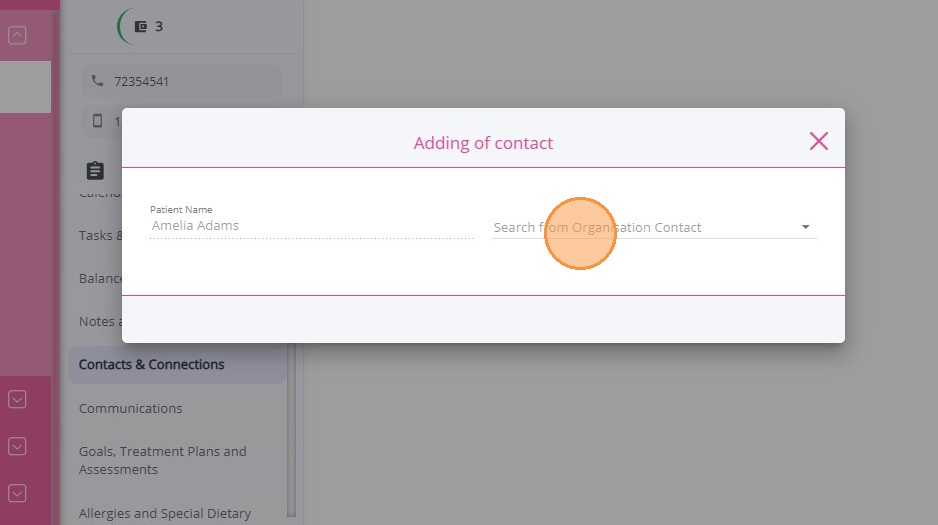This screenshot has height=525, width=938.
Task: Click the wallet icon near the number 3
Action: pyautogui.click(x=141, y=27)
